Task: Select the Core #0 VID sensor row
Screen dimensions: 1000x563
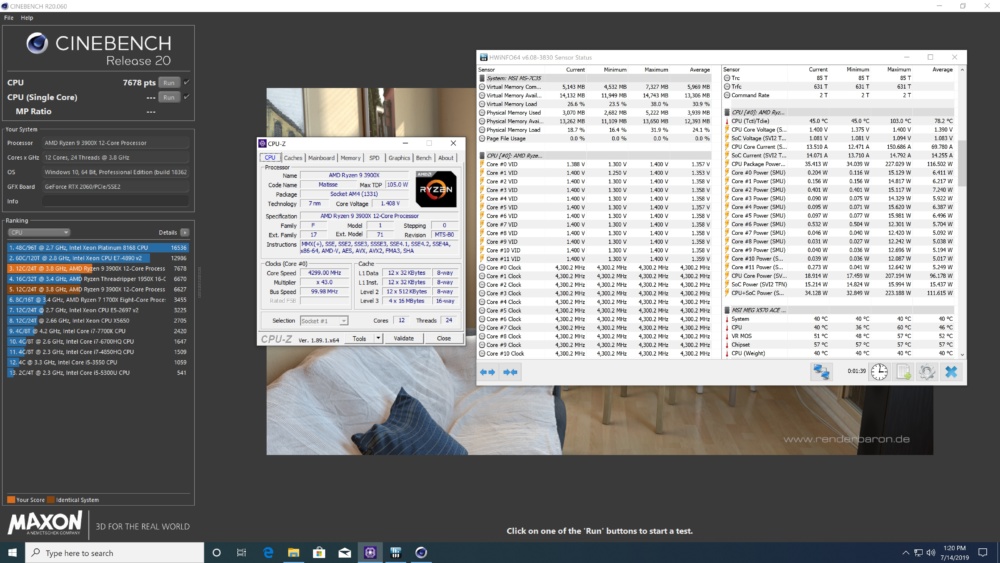Action: (x=595, y=164)
